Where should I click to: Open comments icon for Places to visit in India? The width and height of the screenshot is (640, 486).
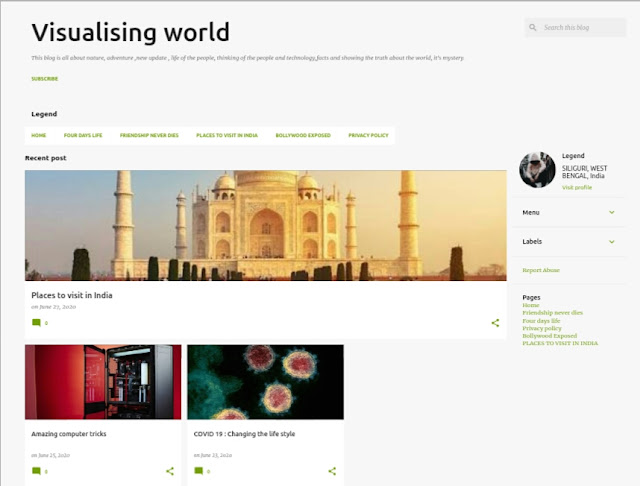point(36,323)
